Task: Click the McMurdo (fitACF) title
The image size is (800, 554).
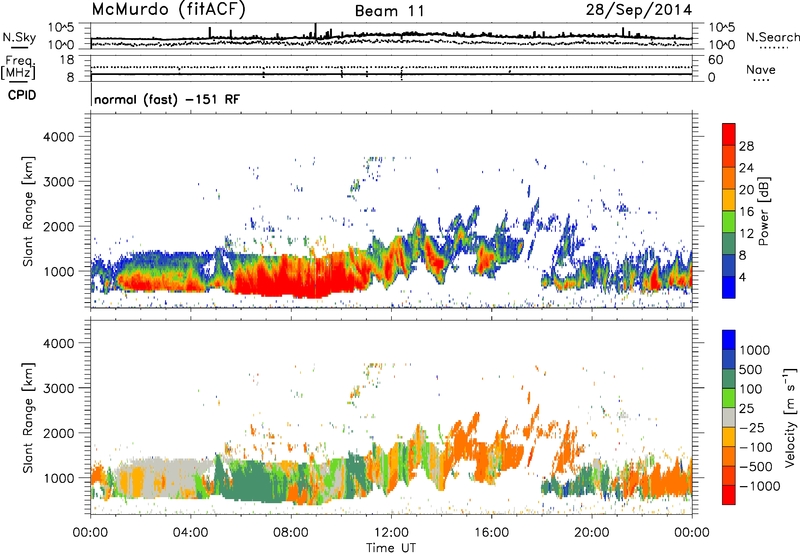Action: [x=168, y=10]
